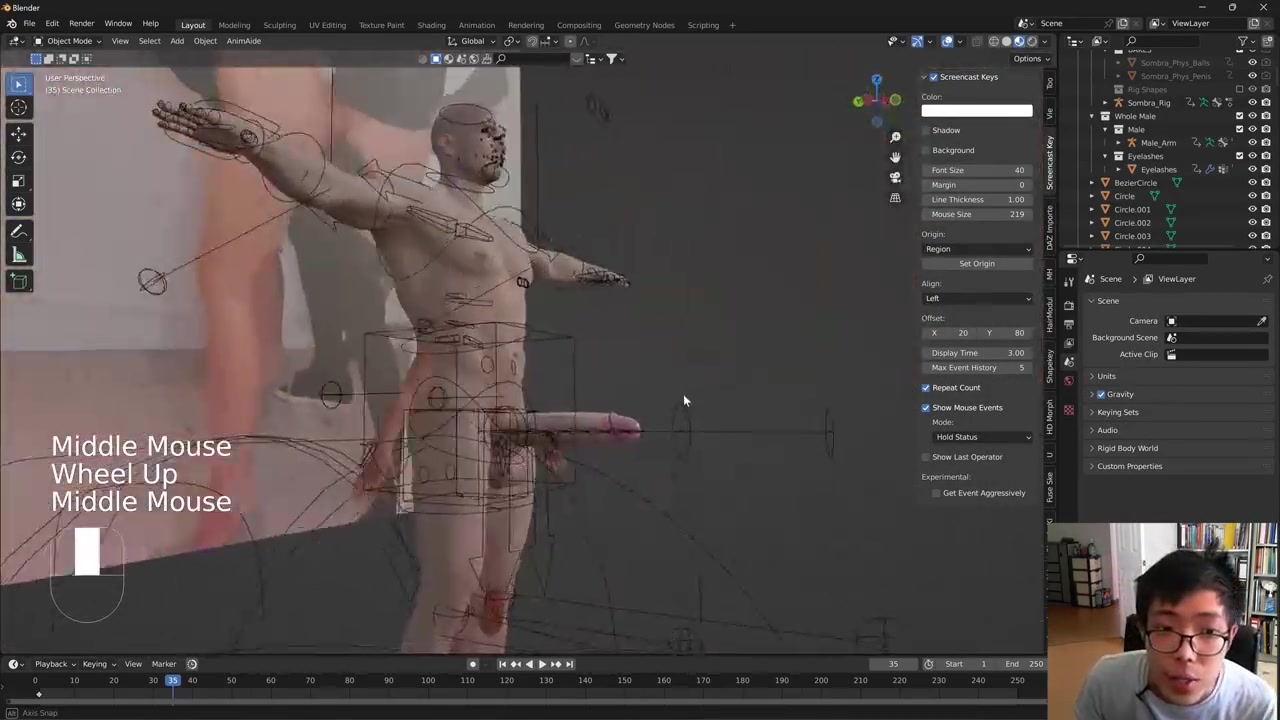Select the Move tool

tap(19, 134)
